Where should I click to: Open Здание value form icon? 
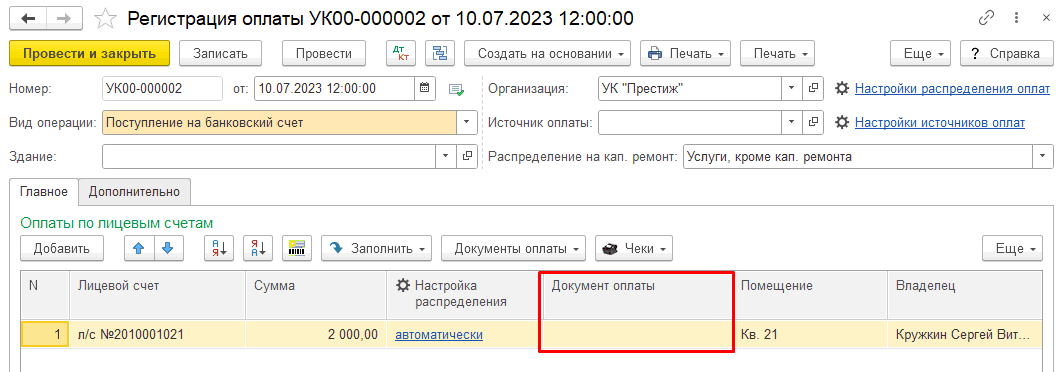pyautogui.click(x=467, y=156)
